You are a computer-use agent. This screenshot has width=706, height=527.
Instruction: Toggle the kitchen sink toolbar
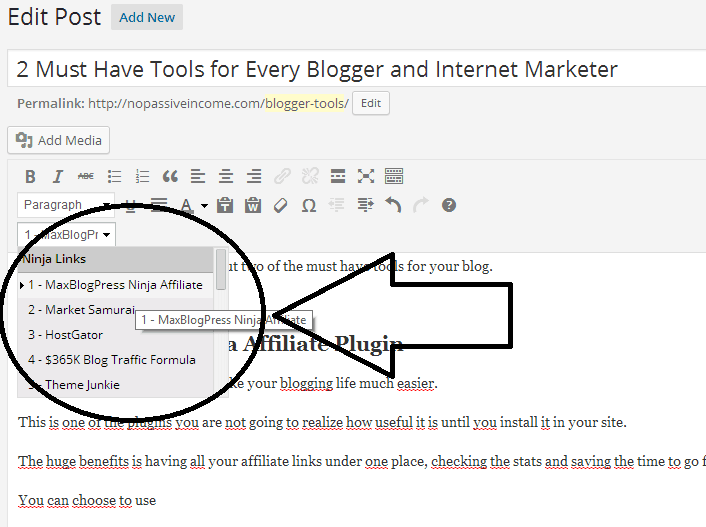click(x=394, y=176)
